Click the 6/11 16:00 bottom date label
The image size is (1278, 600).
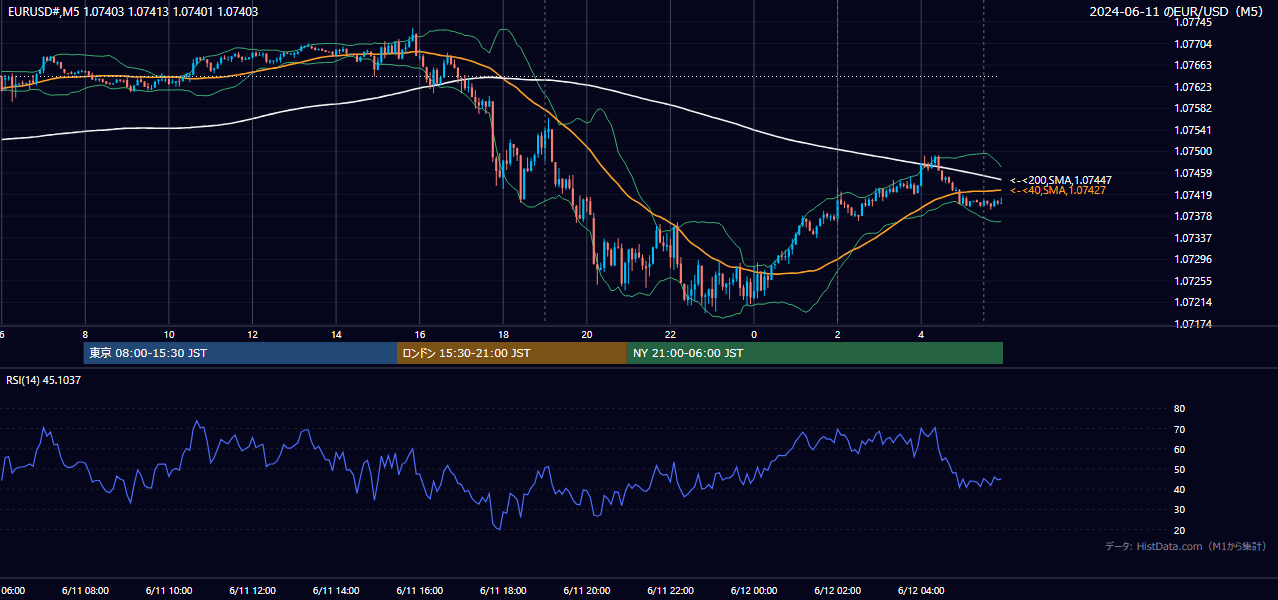[420, 590]
